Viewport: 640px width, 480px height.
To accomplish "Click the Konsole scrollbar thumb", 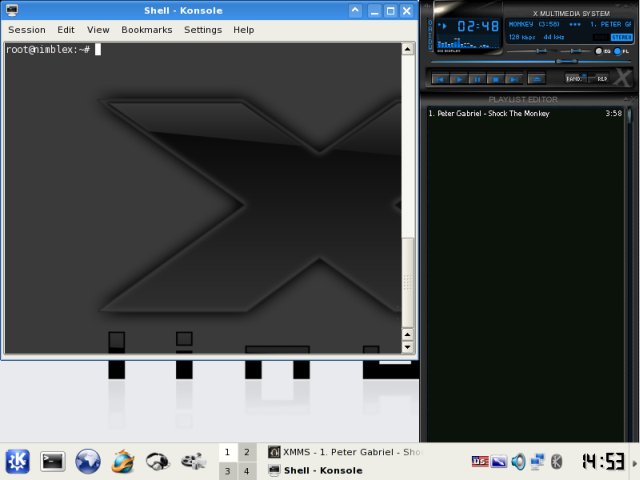I will [x=407, y=282].
